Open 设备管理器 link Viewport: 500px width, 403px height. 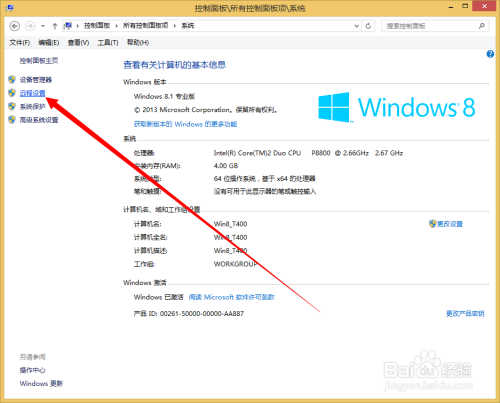36,80
